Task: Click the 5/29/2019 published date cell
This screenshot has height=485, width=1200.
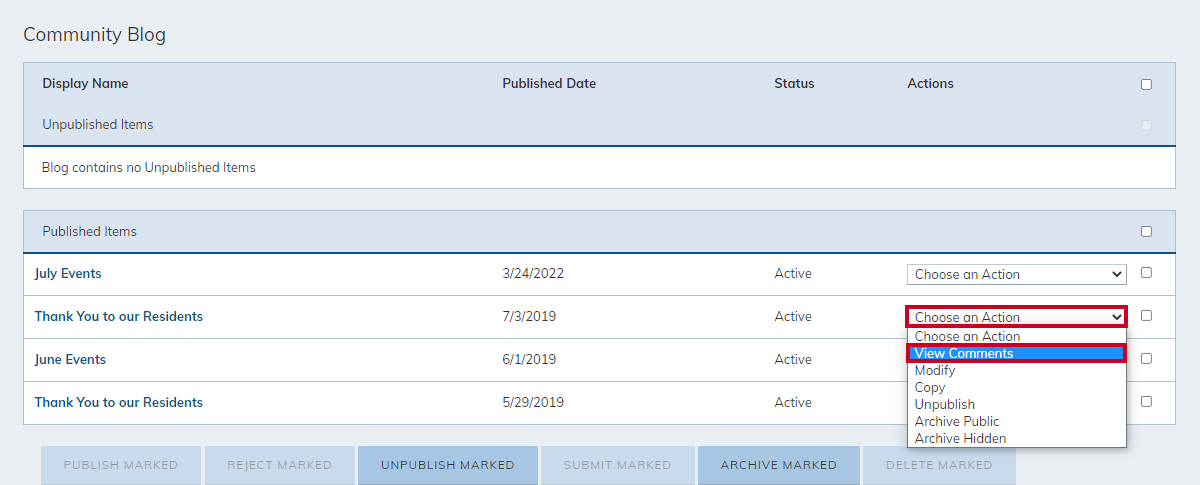Action: (x=533, y=402)
